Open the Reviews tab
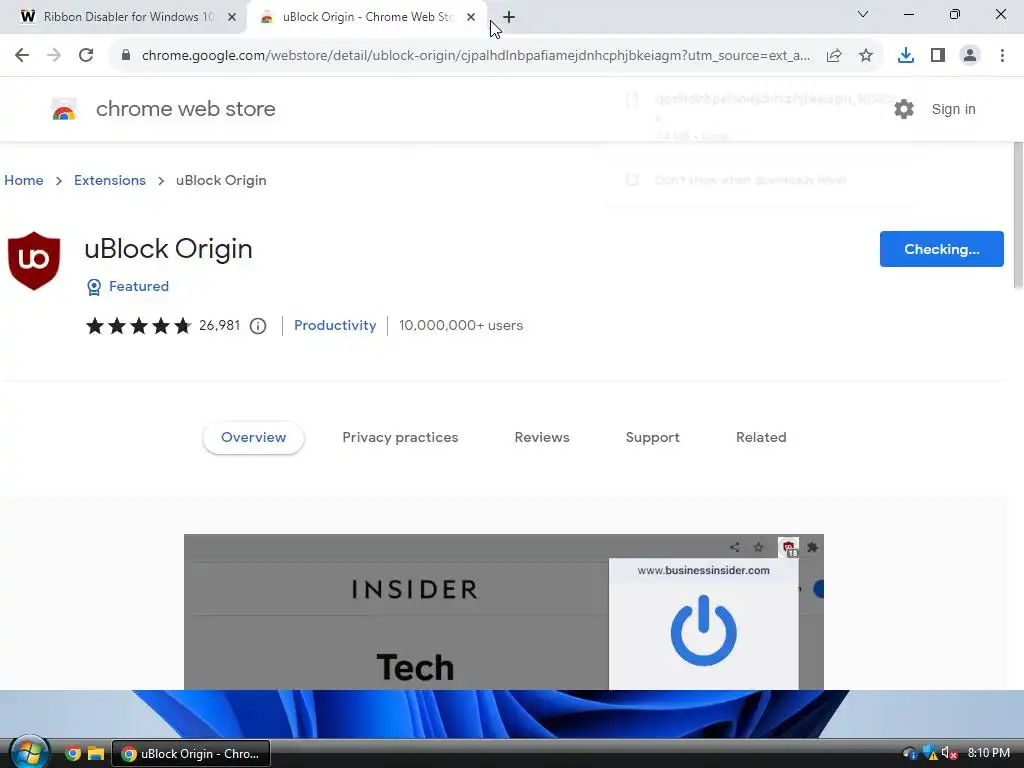The width and height of the screenshot is (1024, 768). [542, 438]
